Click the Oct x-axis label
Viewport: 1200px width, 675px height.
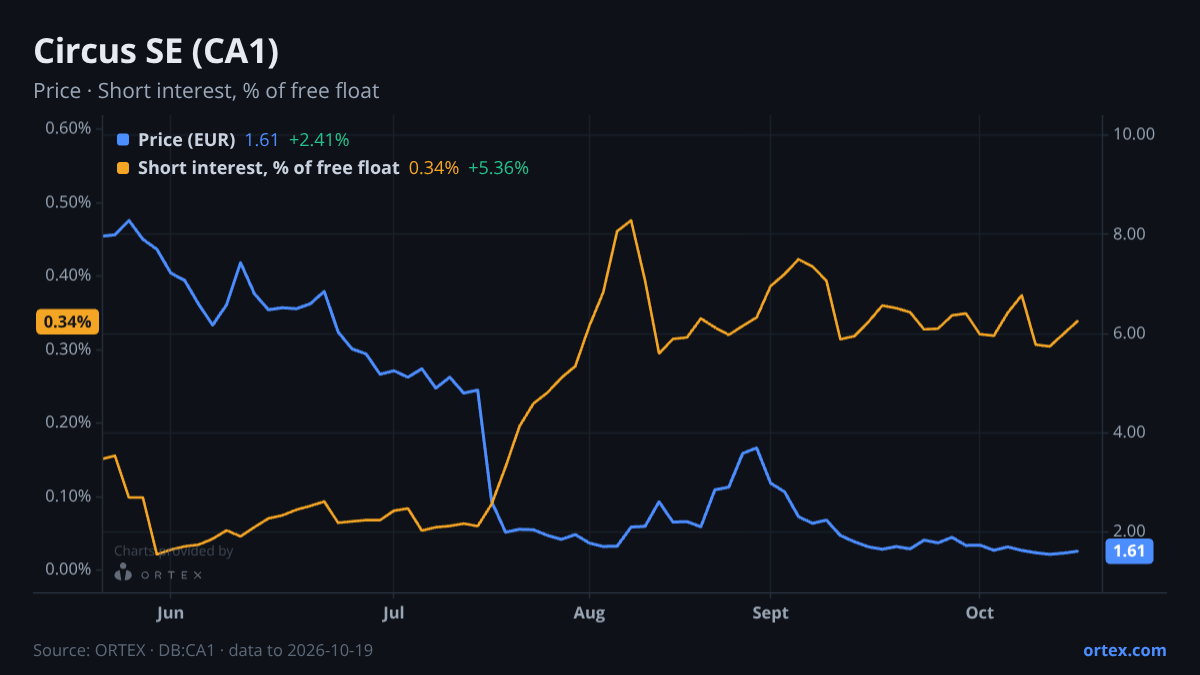click(980, 612)
